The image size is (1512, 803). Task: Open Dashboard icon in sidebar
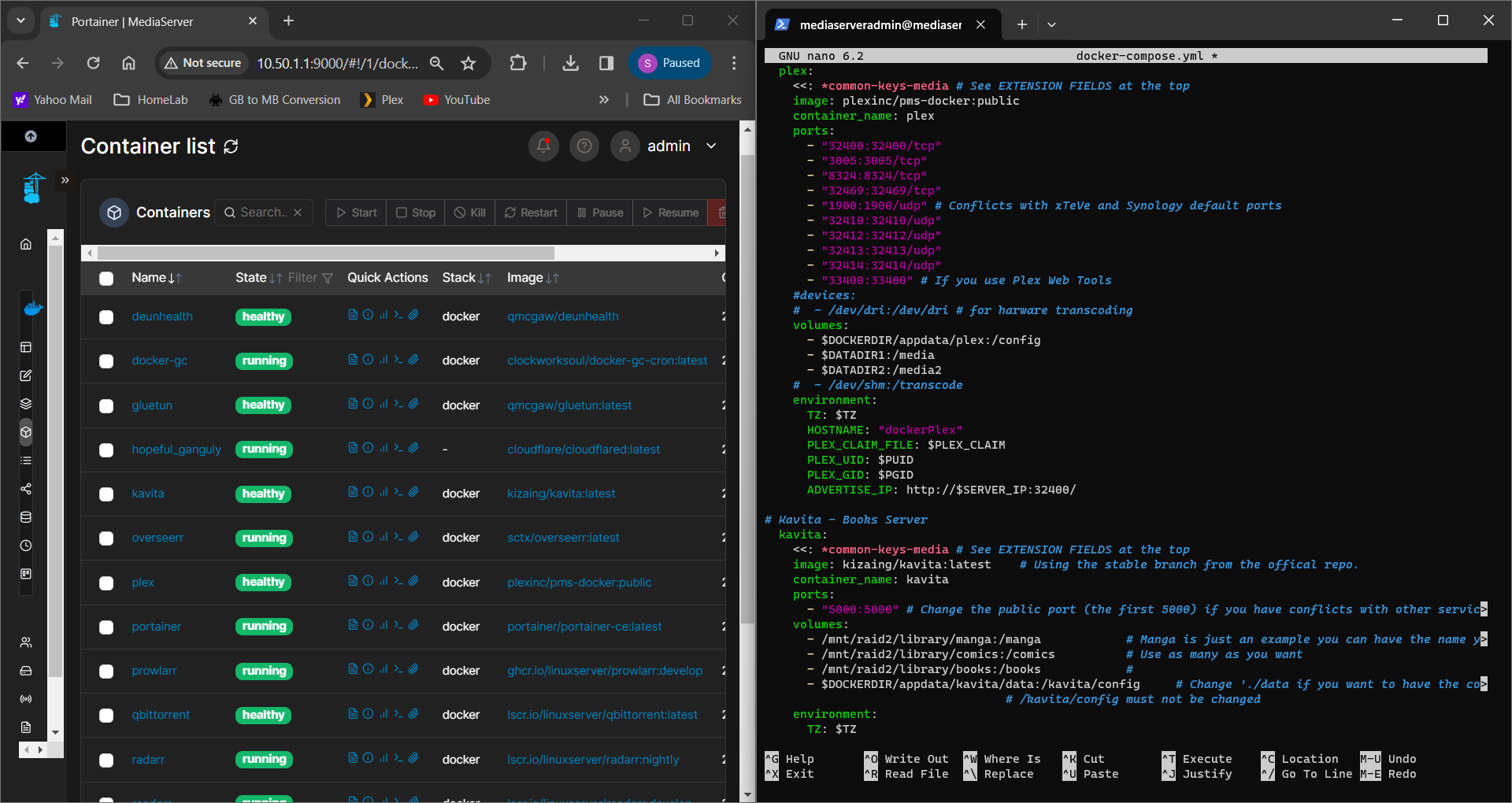point(26,347)
